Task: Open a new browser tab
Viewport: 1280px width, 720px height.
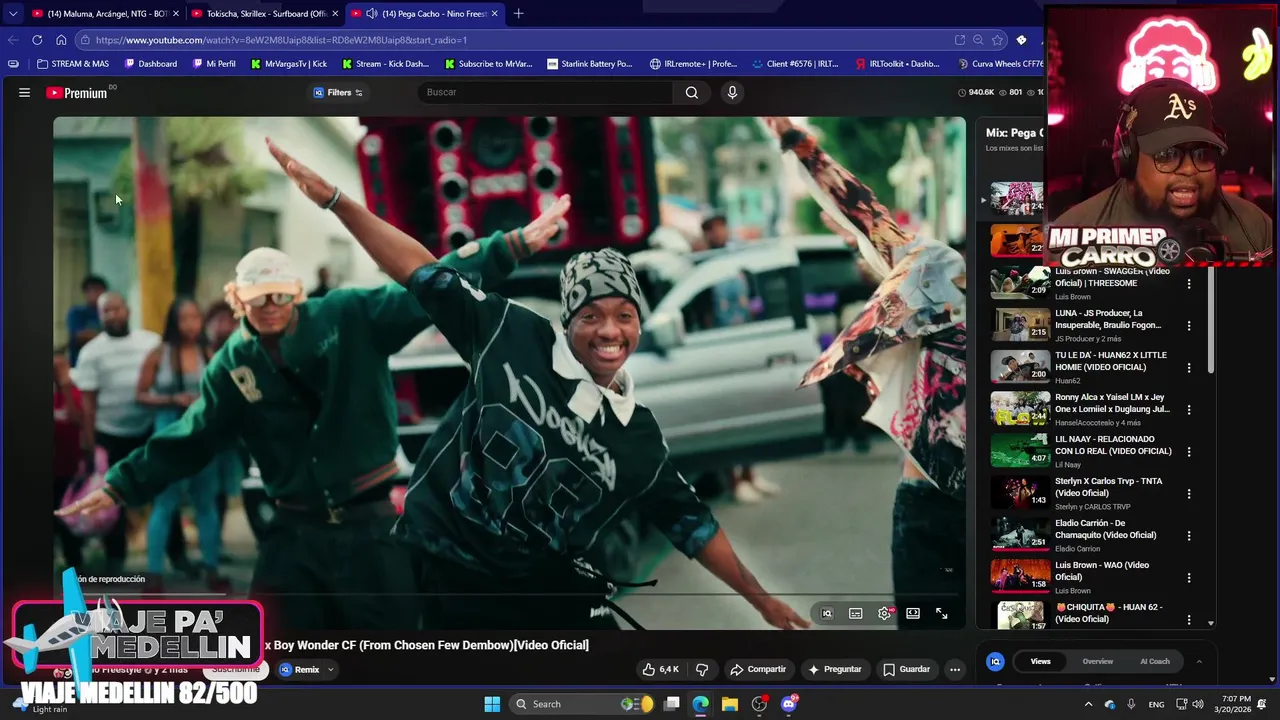Action: click(518, 14)
